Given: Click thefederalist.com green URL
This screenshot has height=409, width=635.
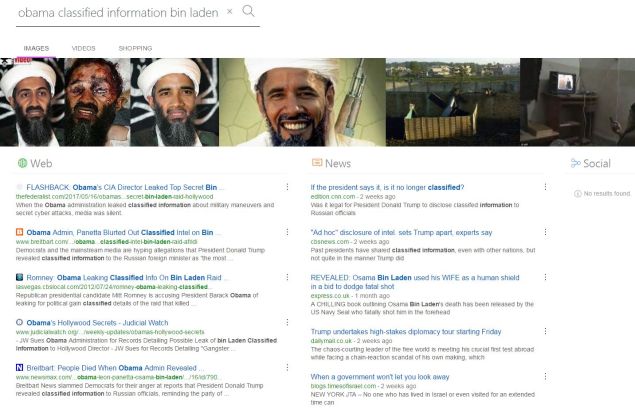Looking at the screenshot, I should point(114,196).
